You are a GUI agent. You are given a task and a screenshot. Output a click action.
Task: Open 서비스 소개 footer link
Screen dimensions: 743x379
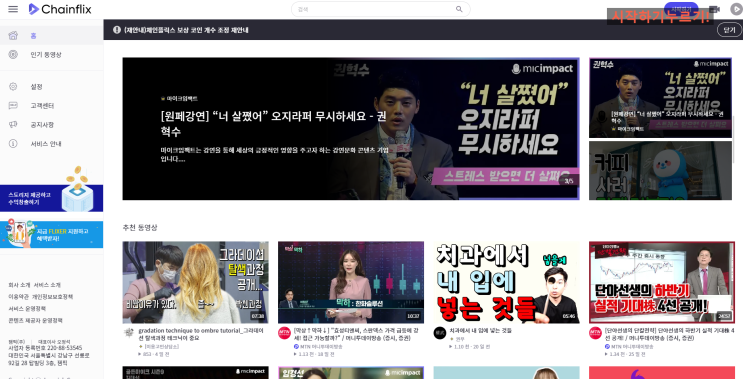click(47, 285)
